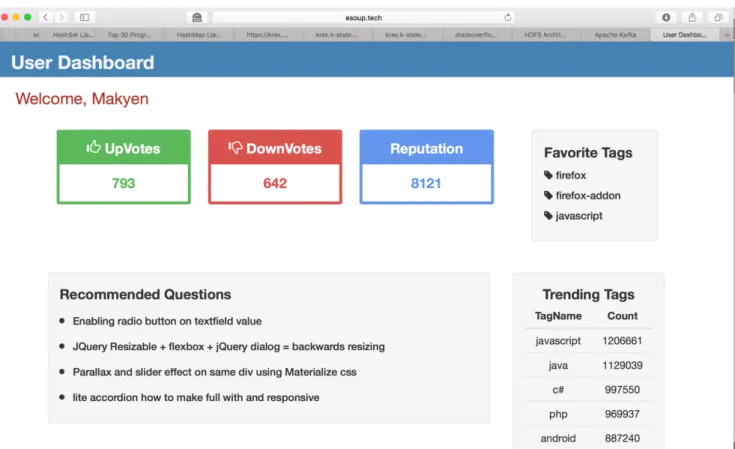Image resolution: width=735 pixels, height=449 pixels.
Task: Click the reputation value 8121
Action: pos(426,183)
